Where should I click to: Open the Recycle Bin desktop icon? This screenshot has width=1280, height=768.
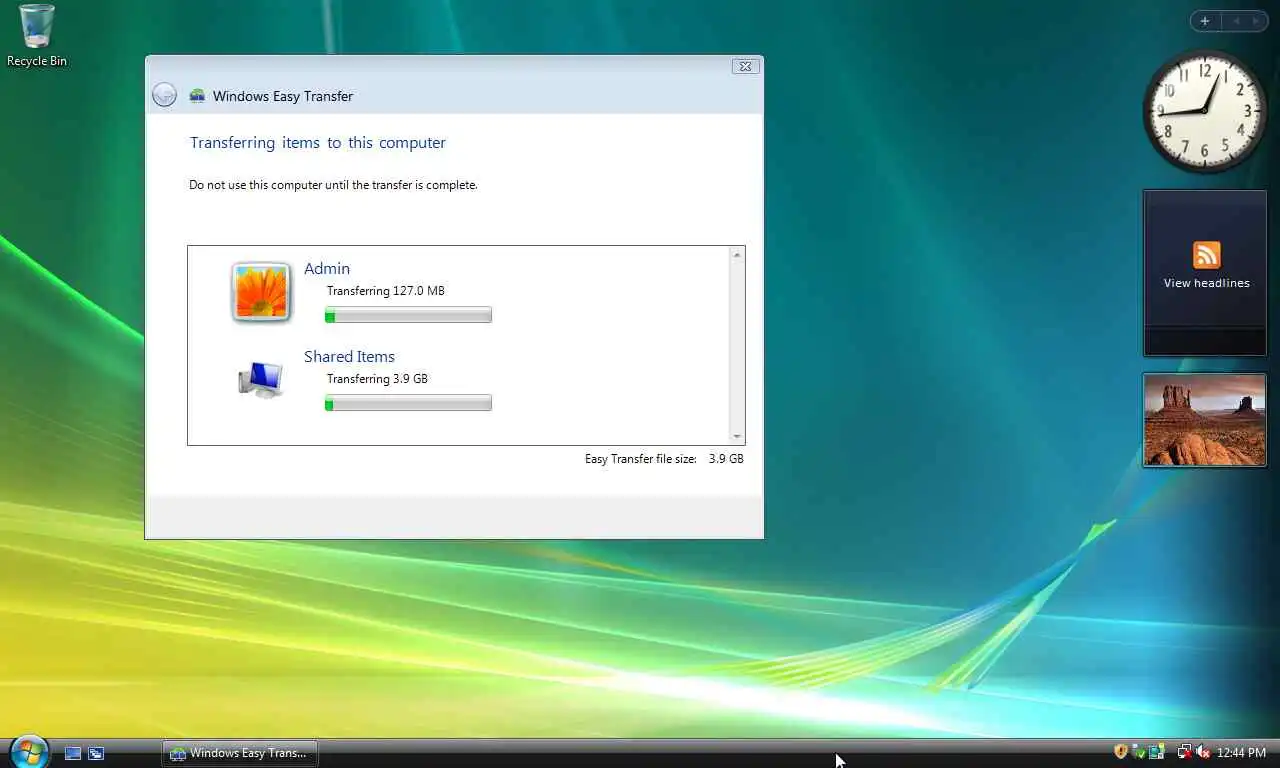coord(36,36)
